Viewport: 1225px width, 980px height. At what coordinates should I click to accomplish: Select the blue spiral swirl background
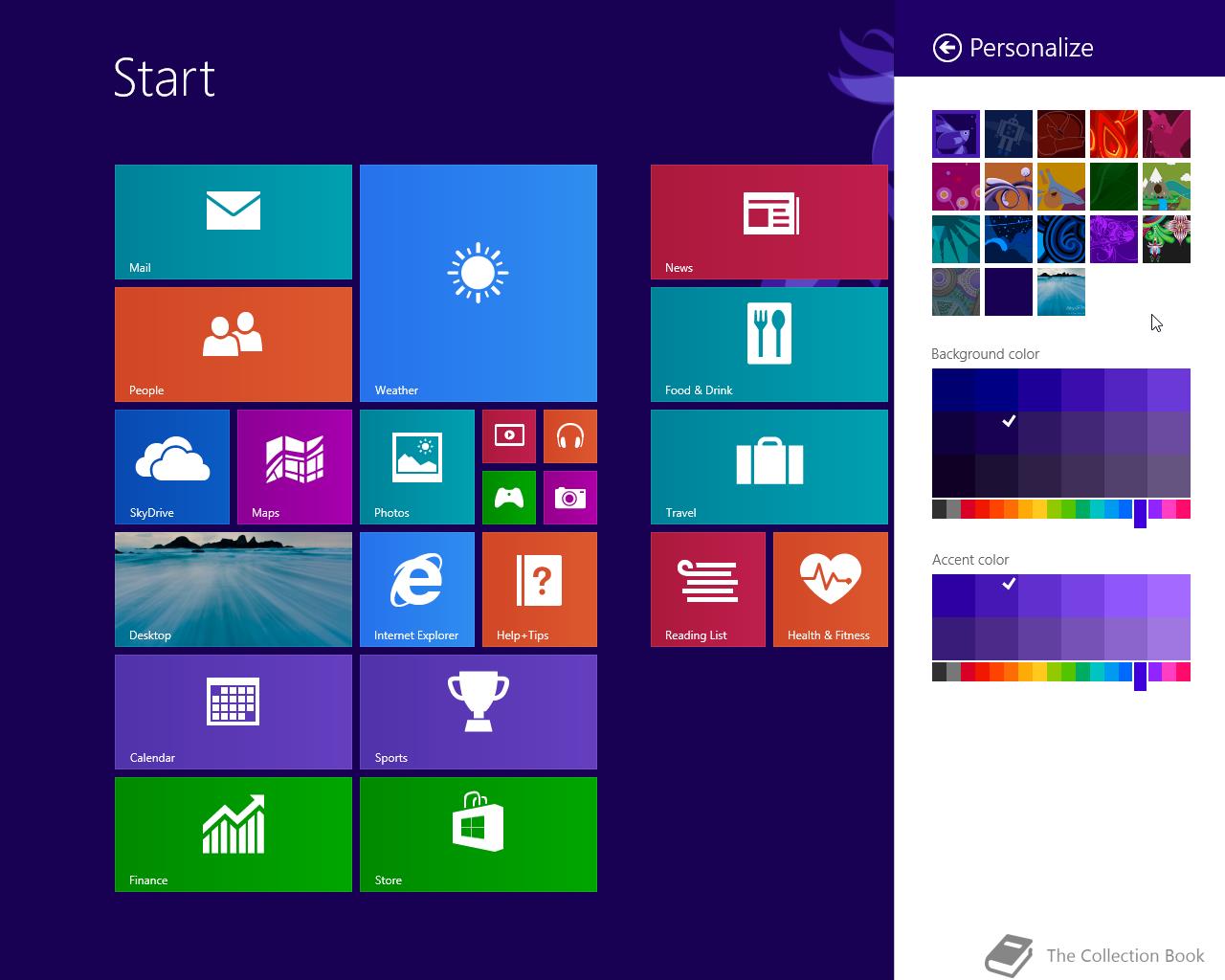pyautogui.click(x=1061, y=239)
